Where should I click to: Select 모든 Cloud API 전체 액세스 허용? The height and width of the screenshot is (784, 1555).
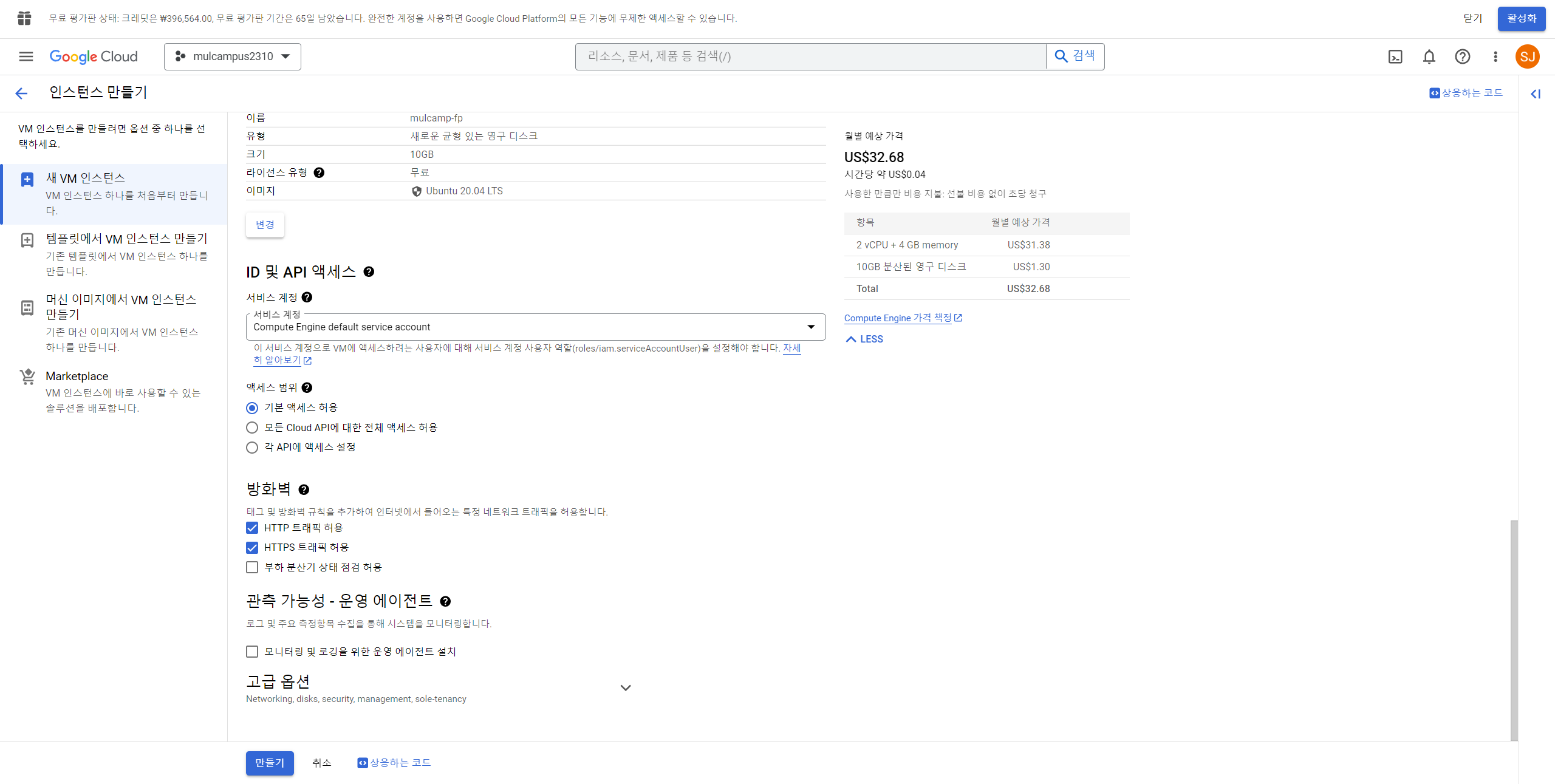point(252,428)
